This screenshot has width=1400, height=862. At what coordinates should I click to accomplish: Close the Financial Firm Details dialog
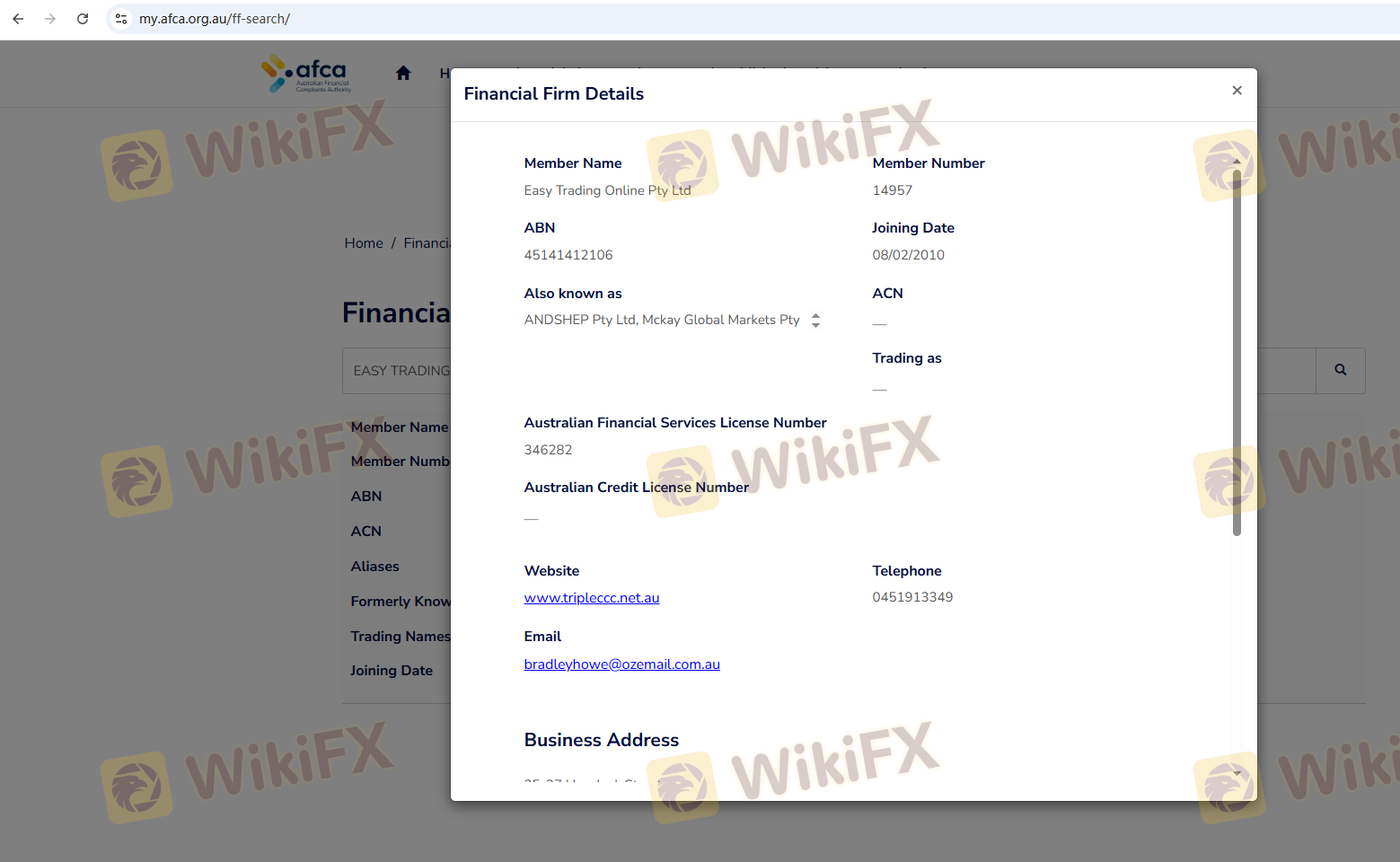point(1237,90)
